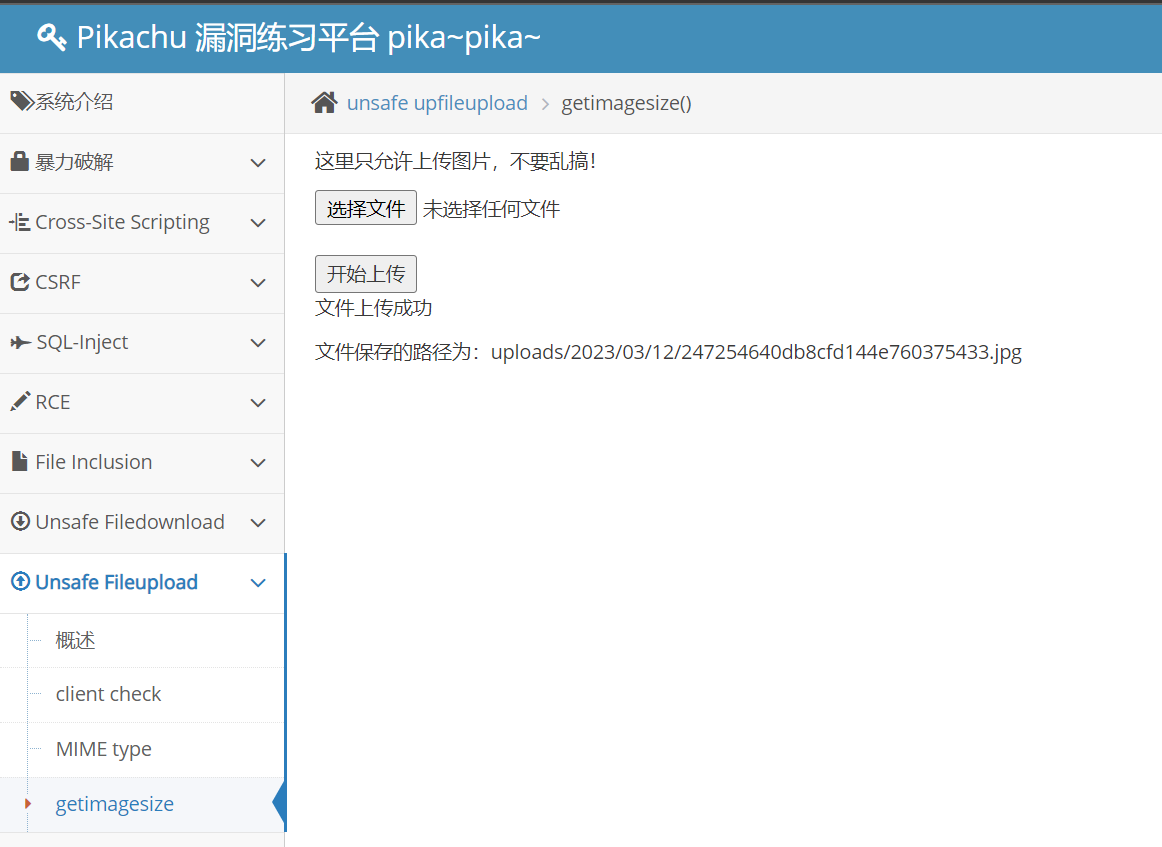
Task: Collapse the Unsafe Fileupload chevron
Action: click(x=258, y=583)
